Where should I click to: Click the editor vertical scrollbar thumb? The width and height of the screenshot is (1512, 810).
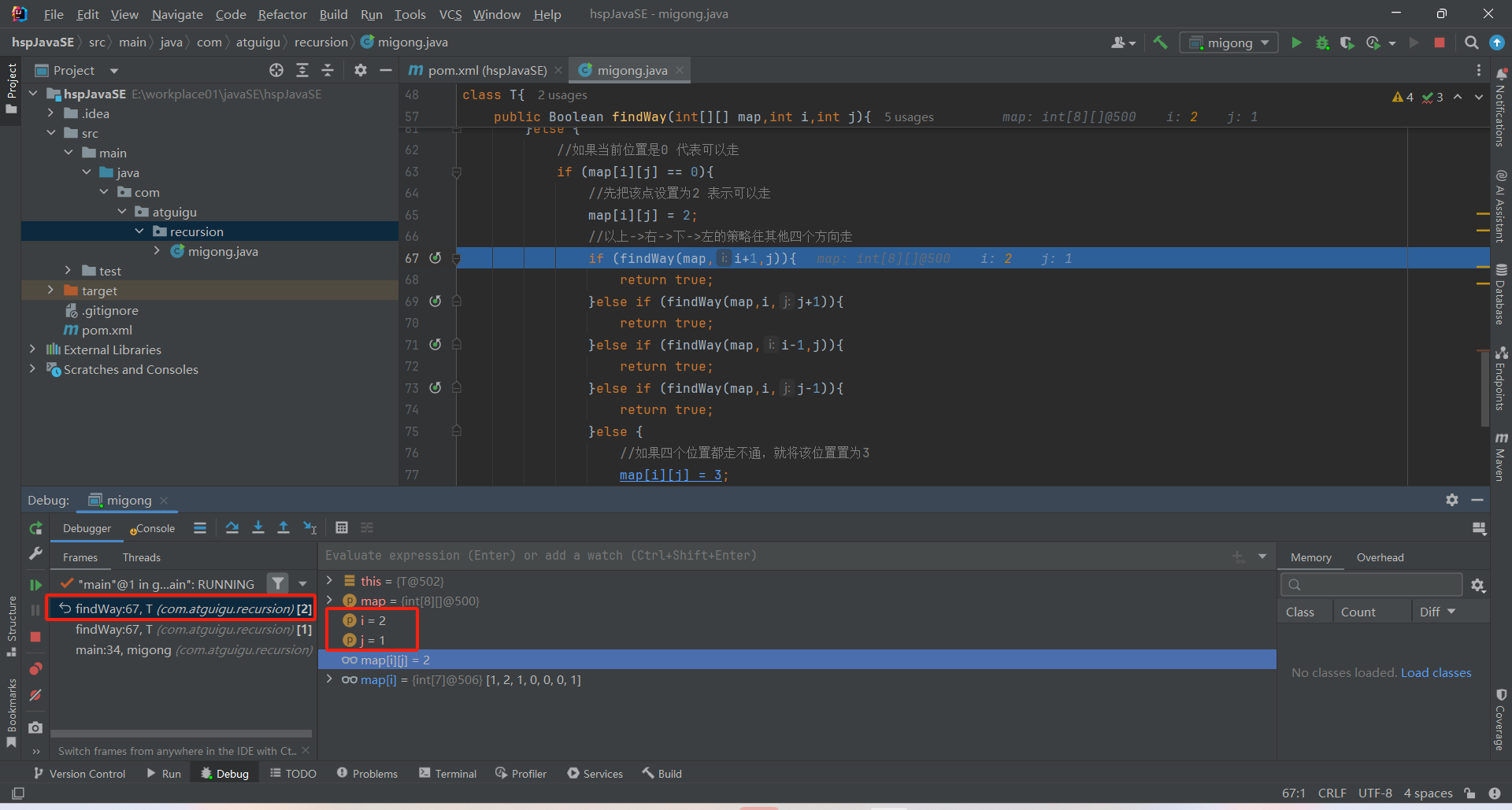[1484, 390]
